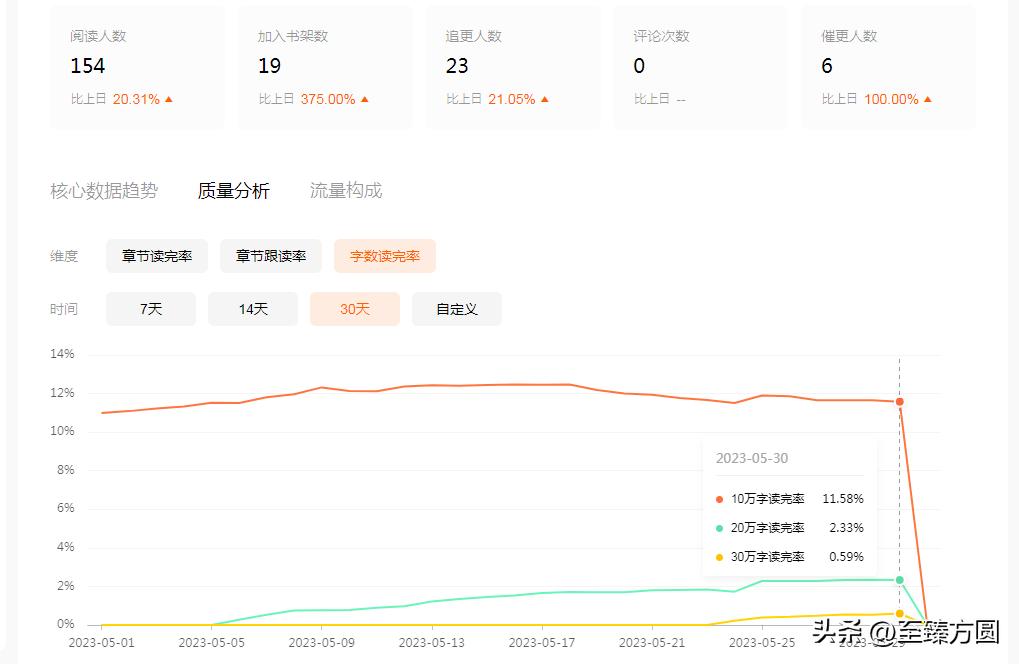Click the 20.31% change value

pos(136,99)
